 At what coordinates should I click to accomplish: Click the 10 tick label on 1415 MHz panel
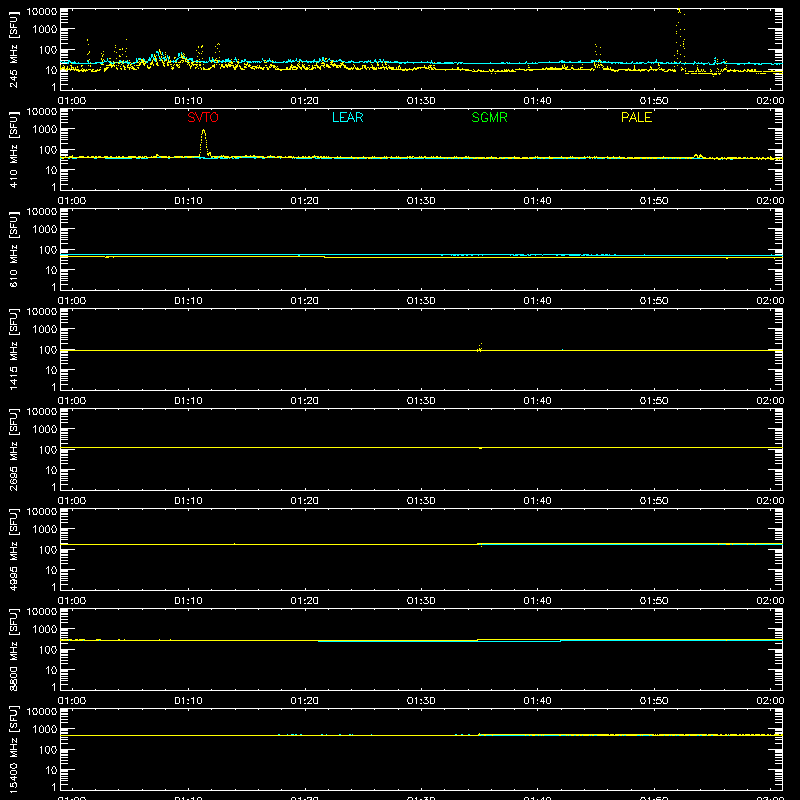51,370
